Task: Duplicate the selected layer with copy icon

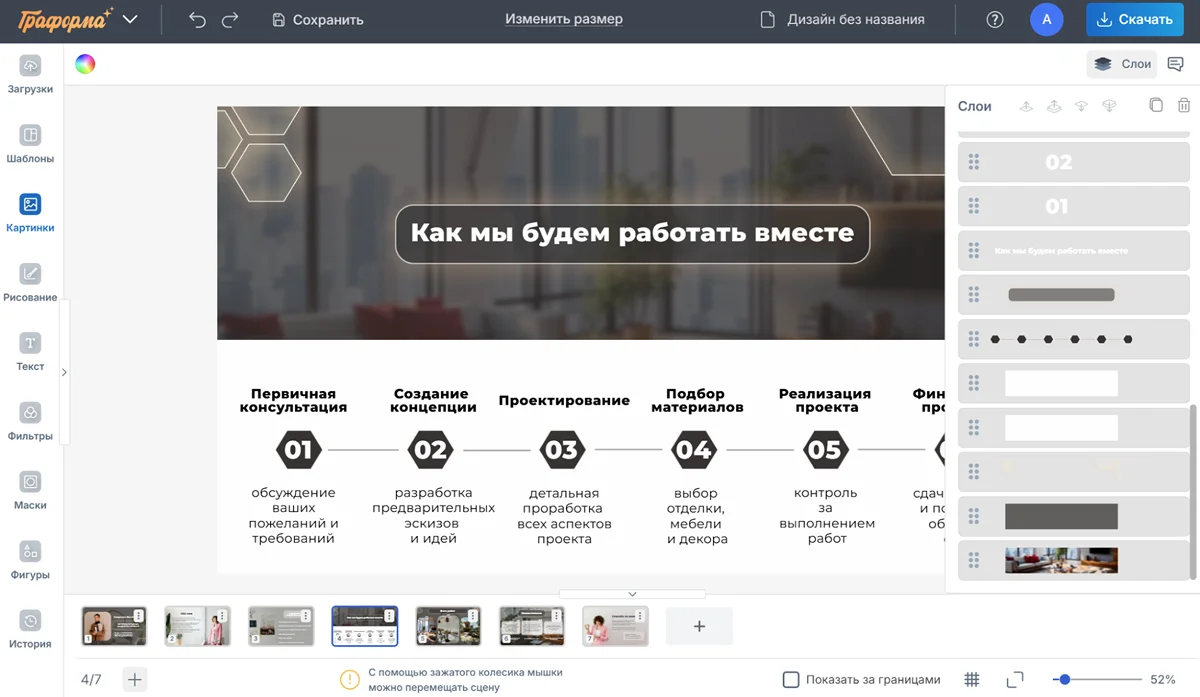Action: [x=1156, y=105]
